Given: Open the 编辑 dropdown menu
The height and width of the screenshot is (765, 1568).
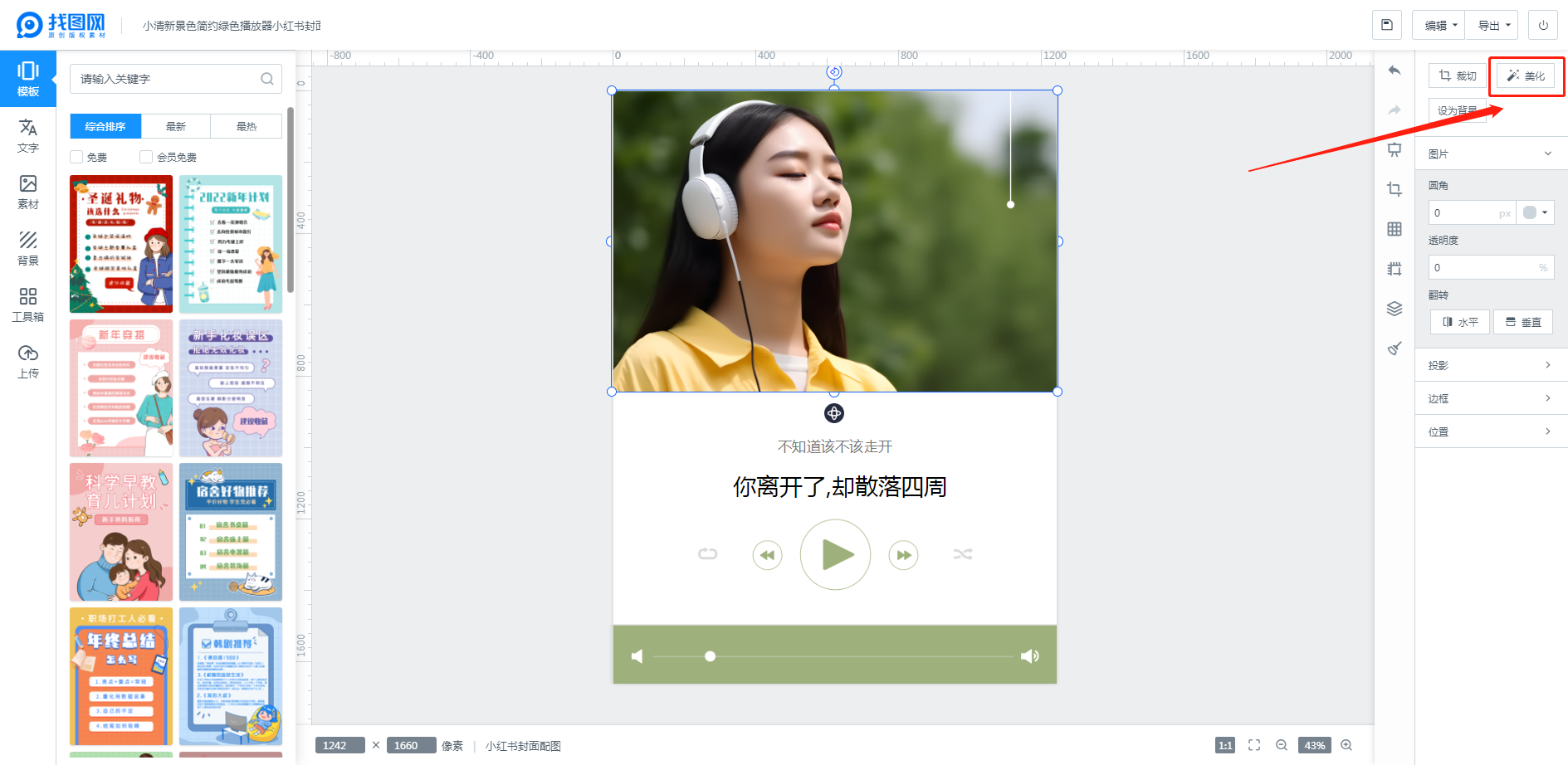Looking at the screenshot, I should coord(1439,26).
